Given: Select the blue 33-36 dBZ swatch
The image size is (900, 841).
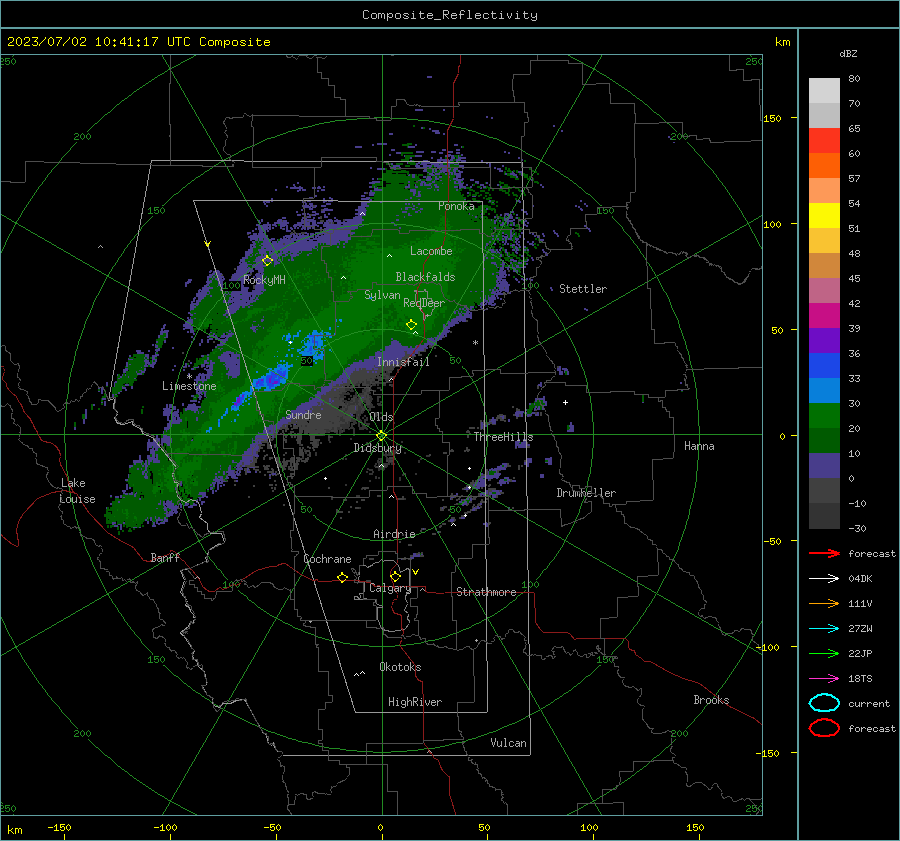Looking at the screenshot, I should [x=824, y=366].
